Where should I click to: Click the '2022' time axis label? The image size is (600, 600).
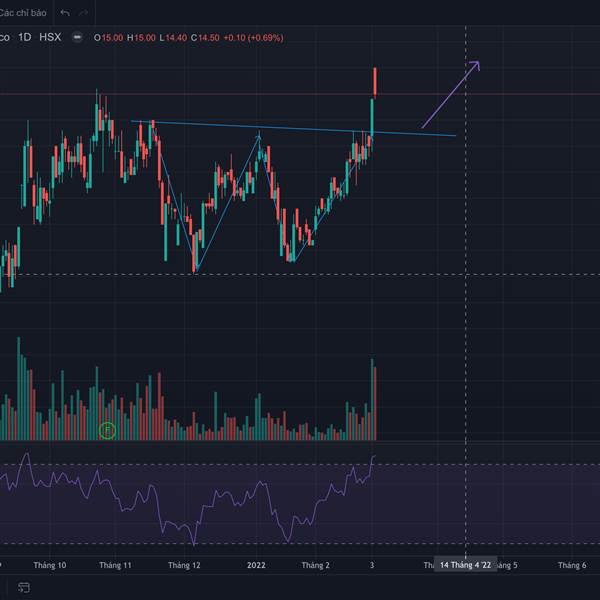tap(256, 565)
